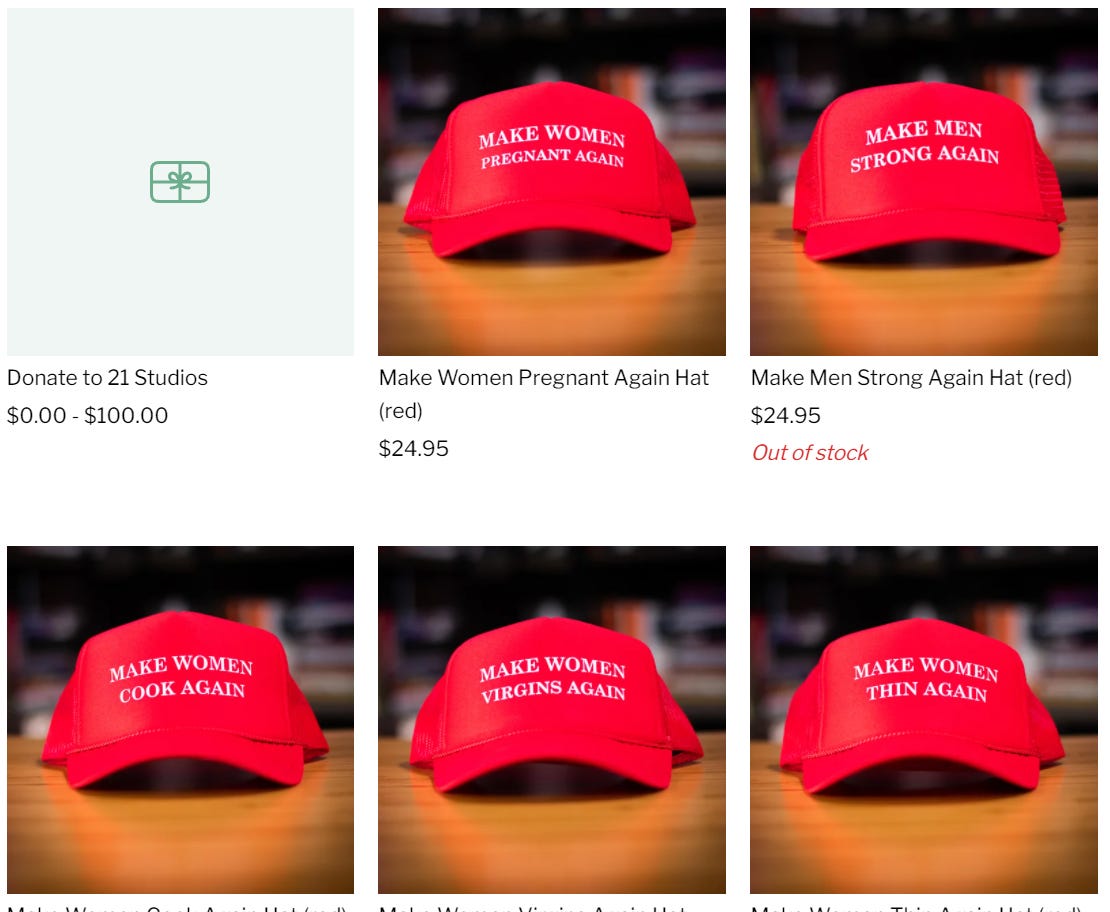Click the $0.00 - $100.00 donation price
The image size is (1110, 912).
pos(88,415)
